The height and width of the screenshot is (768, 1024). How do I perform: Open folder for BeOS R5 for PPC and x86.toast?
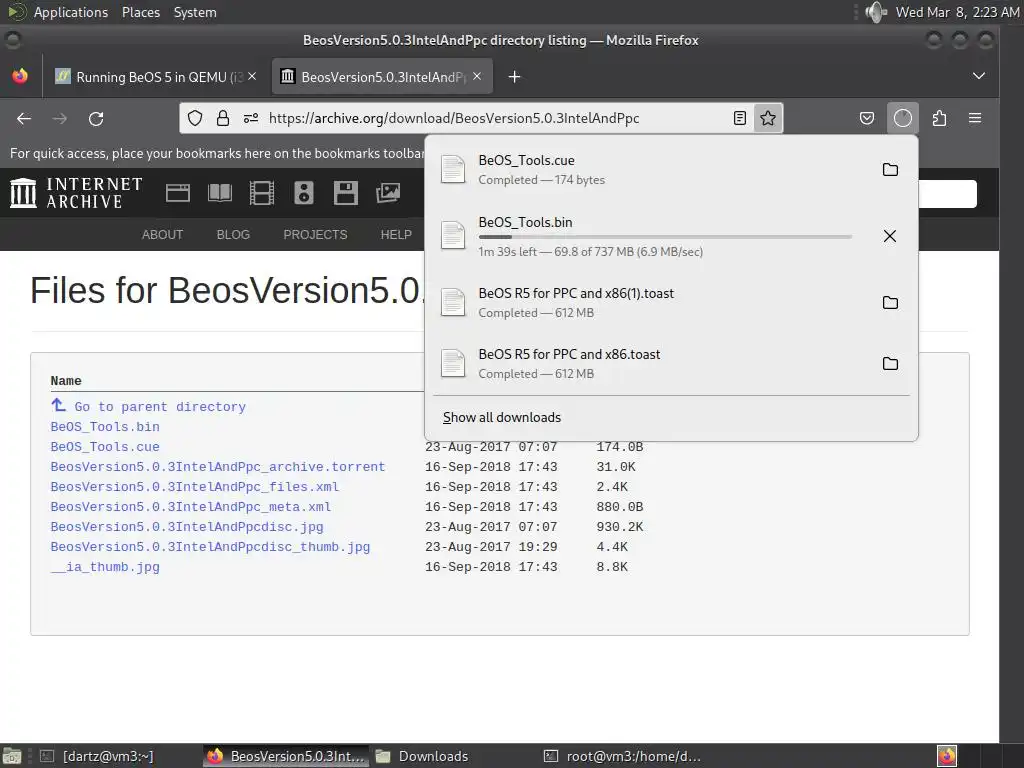890,364
